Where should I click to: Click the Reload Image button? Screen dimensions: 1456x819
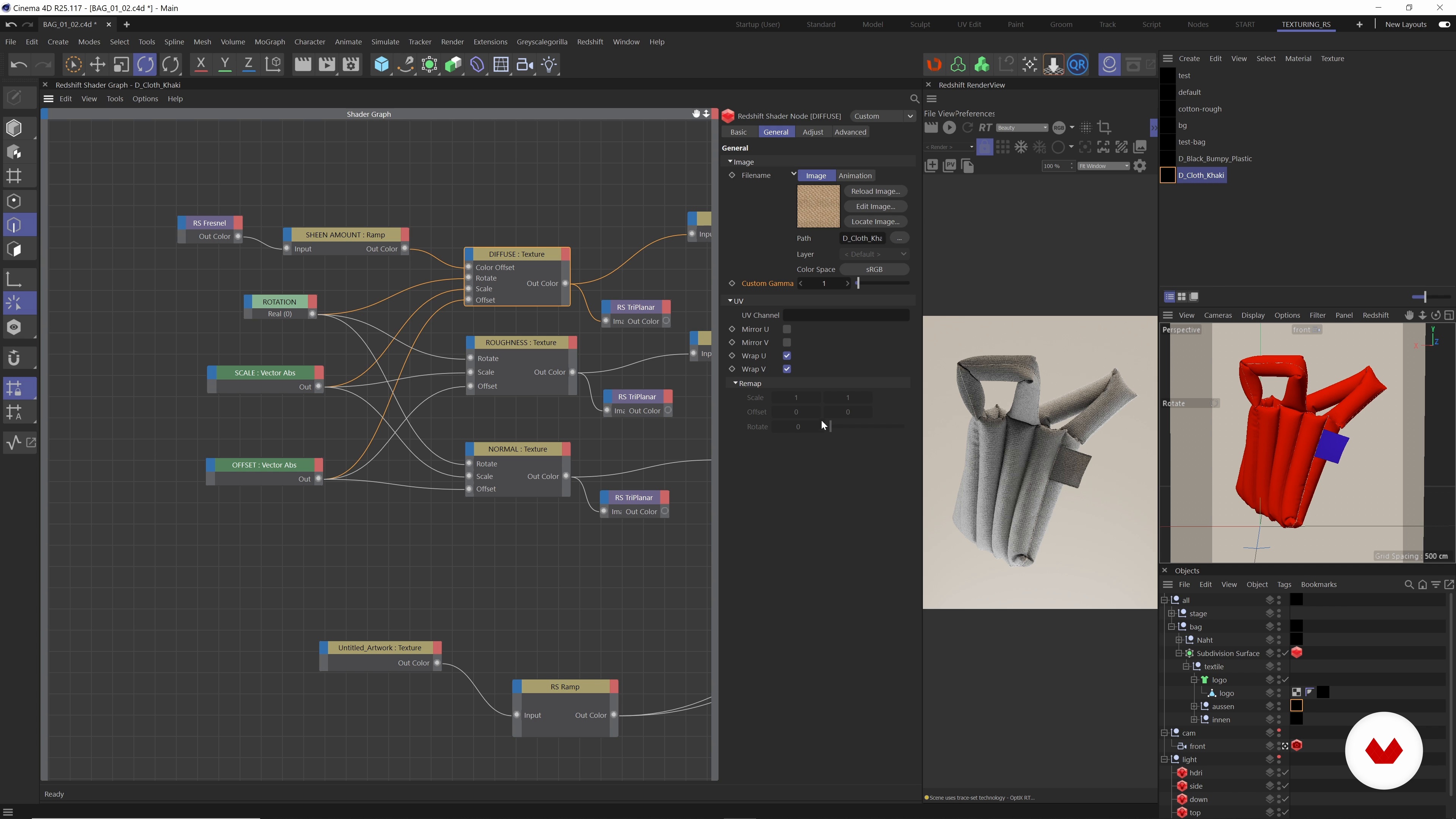tap(875, 191)
